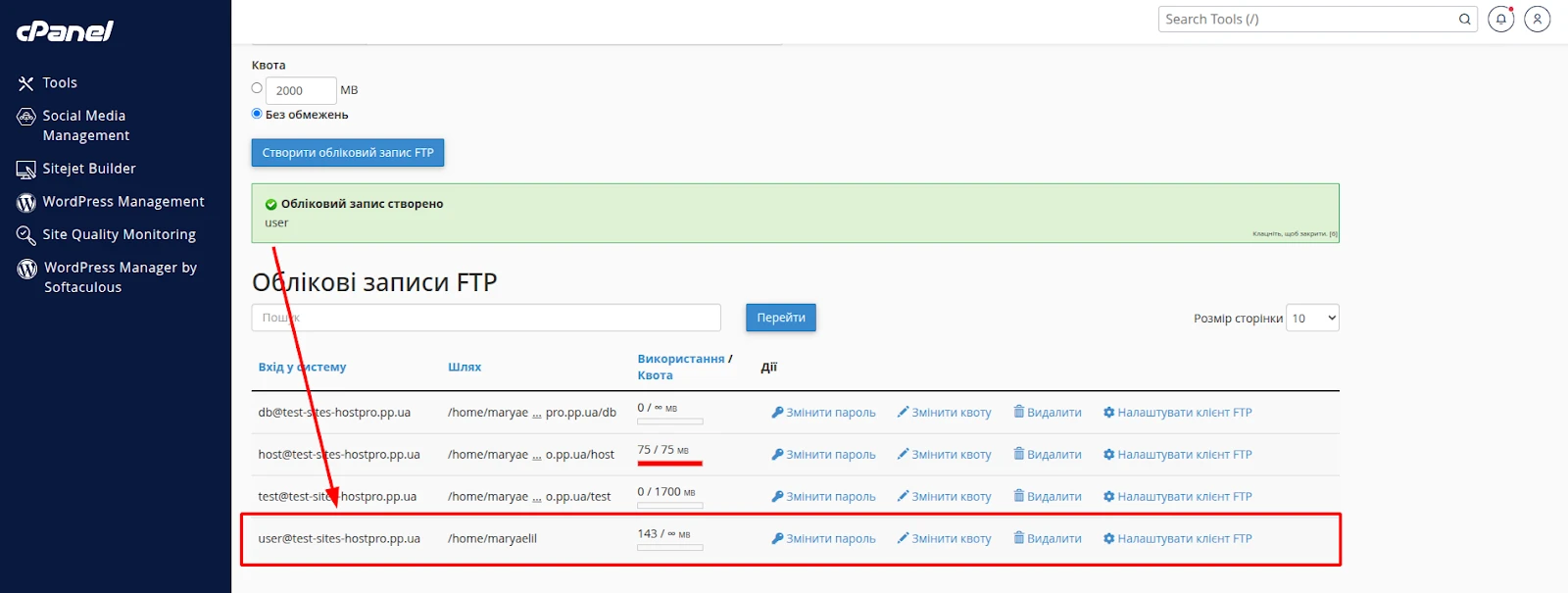Open notifications bell
Image resolution: width=1568 pixels, height=593 pixels.
[x=1501, y=19]
